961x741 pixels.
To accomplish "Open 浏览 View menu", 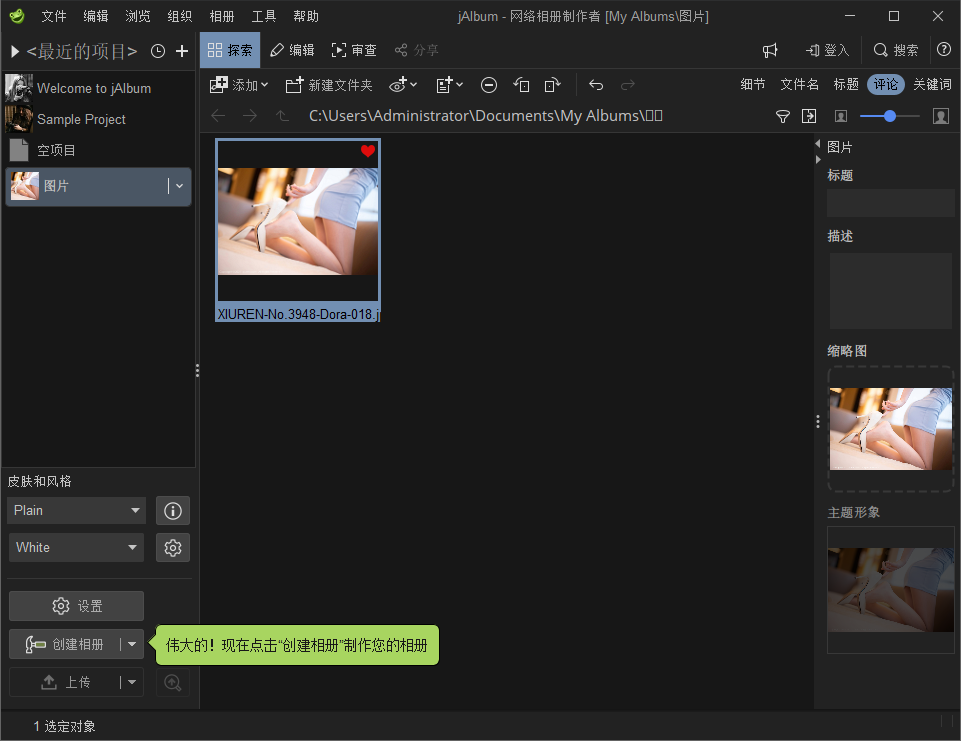I will click(138, 17).
